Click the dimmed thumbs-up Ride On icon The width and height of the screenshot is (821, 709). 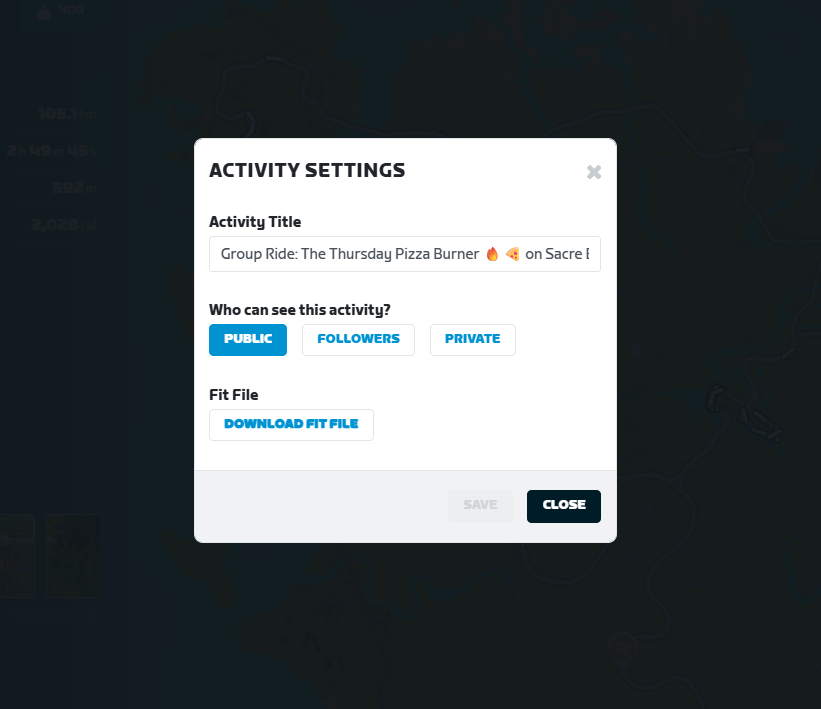pos(44,12)
